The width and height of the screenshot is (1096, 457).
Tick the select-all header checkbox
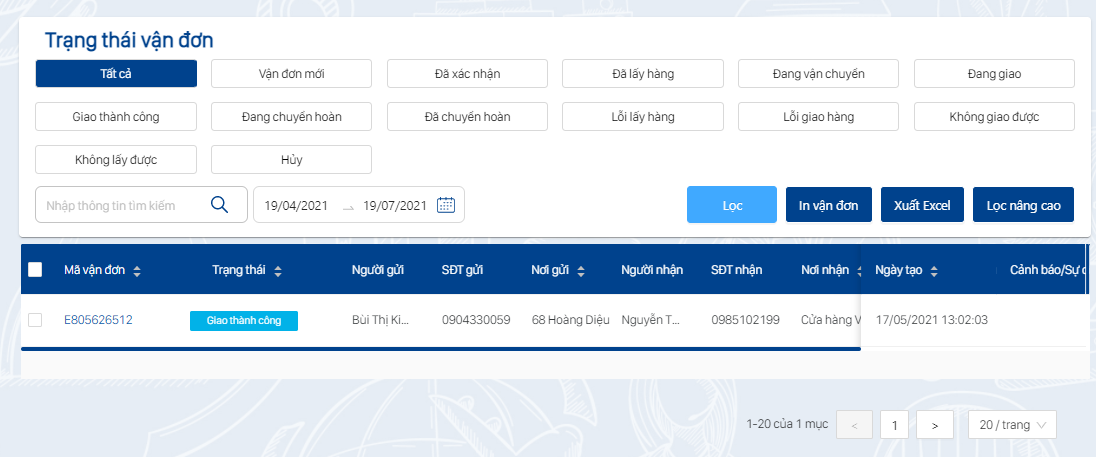[35, 270]
